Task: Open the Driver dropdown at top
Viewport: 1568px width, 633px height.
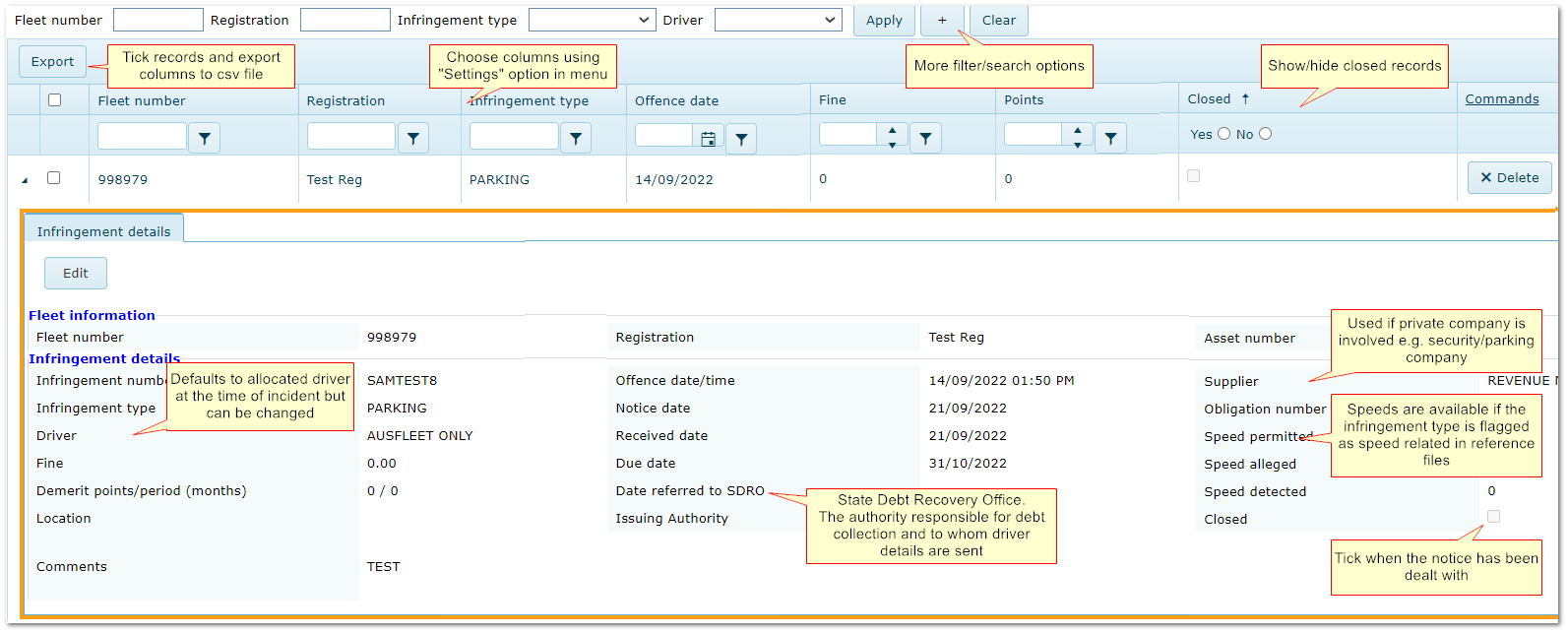Action: pyautogui.click(x=778, y=20)
